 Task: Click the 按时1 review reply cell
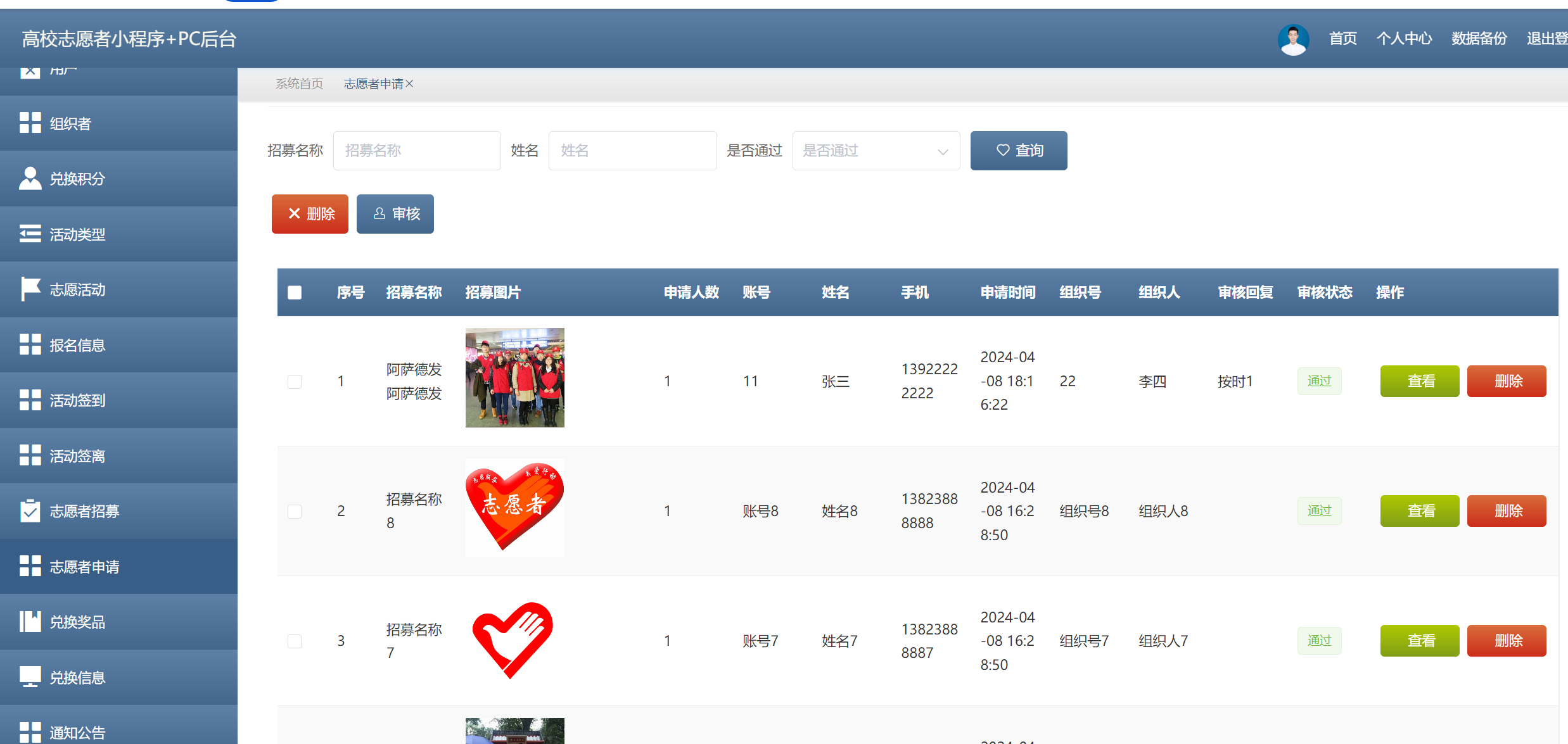(x=1235, y=381)
